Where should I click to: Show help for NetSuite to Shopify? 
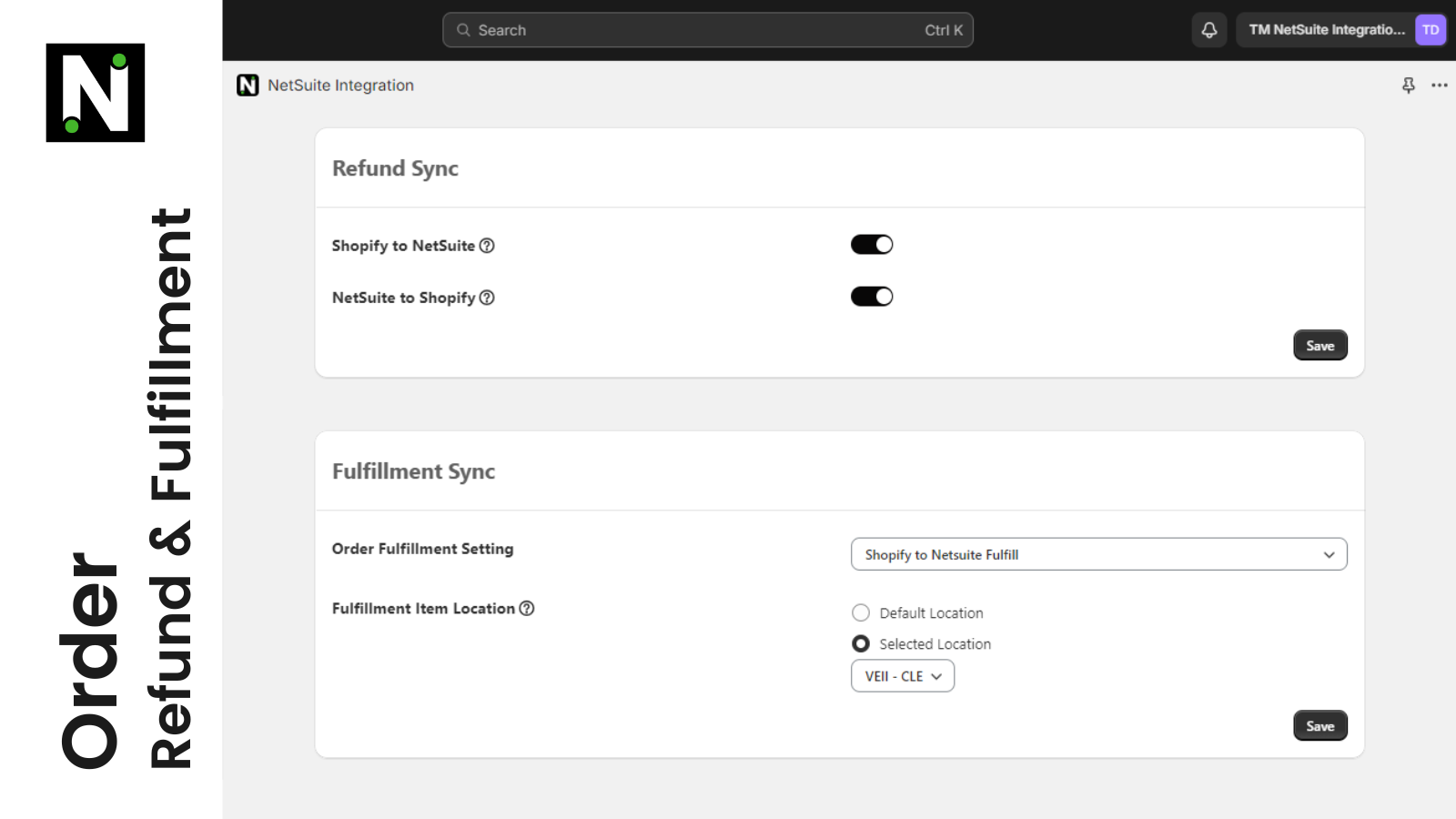click(x=487, y=298)
